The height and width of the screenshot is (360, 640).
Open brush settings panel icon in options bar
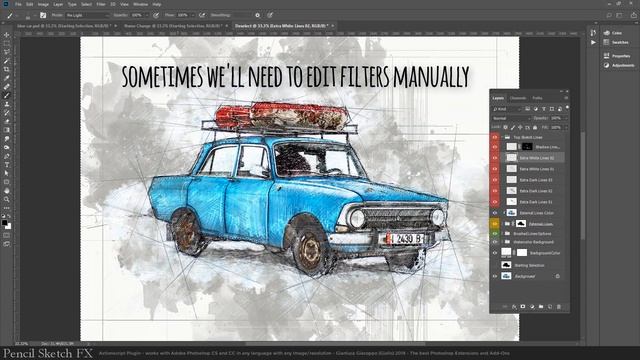[x=43, y=15]
